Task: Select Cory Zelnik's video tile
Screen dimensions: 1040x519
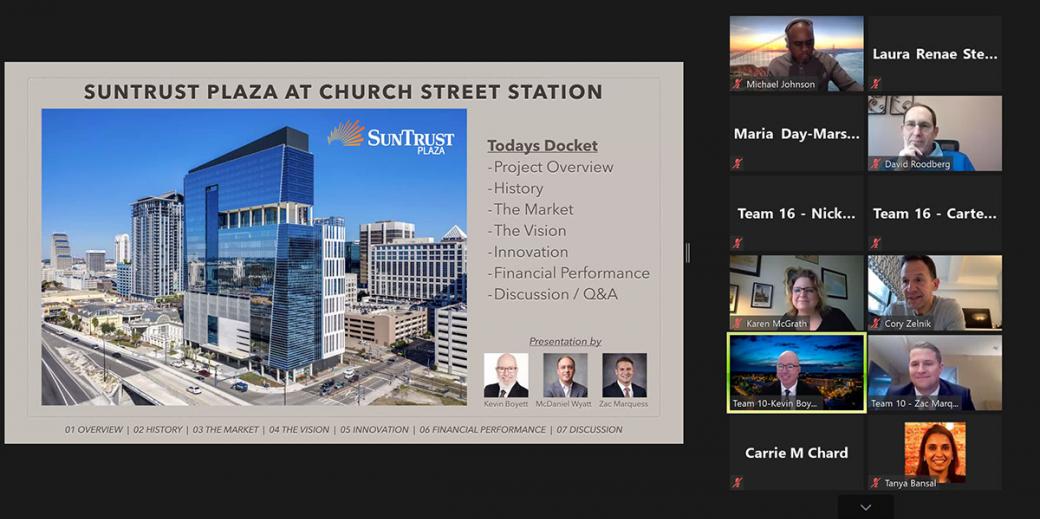Action: 935,293
